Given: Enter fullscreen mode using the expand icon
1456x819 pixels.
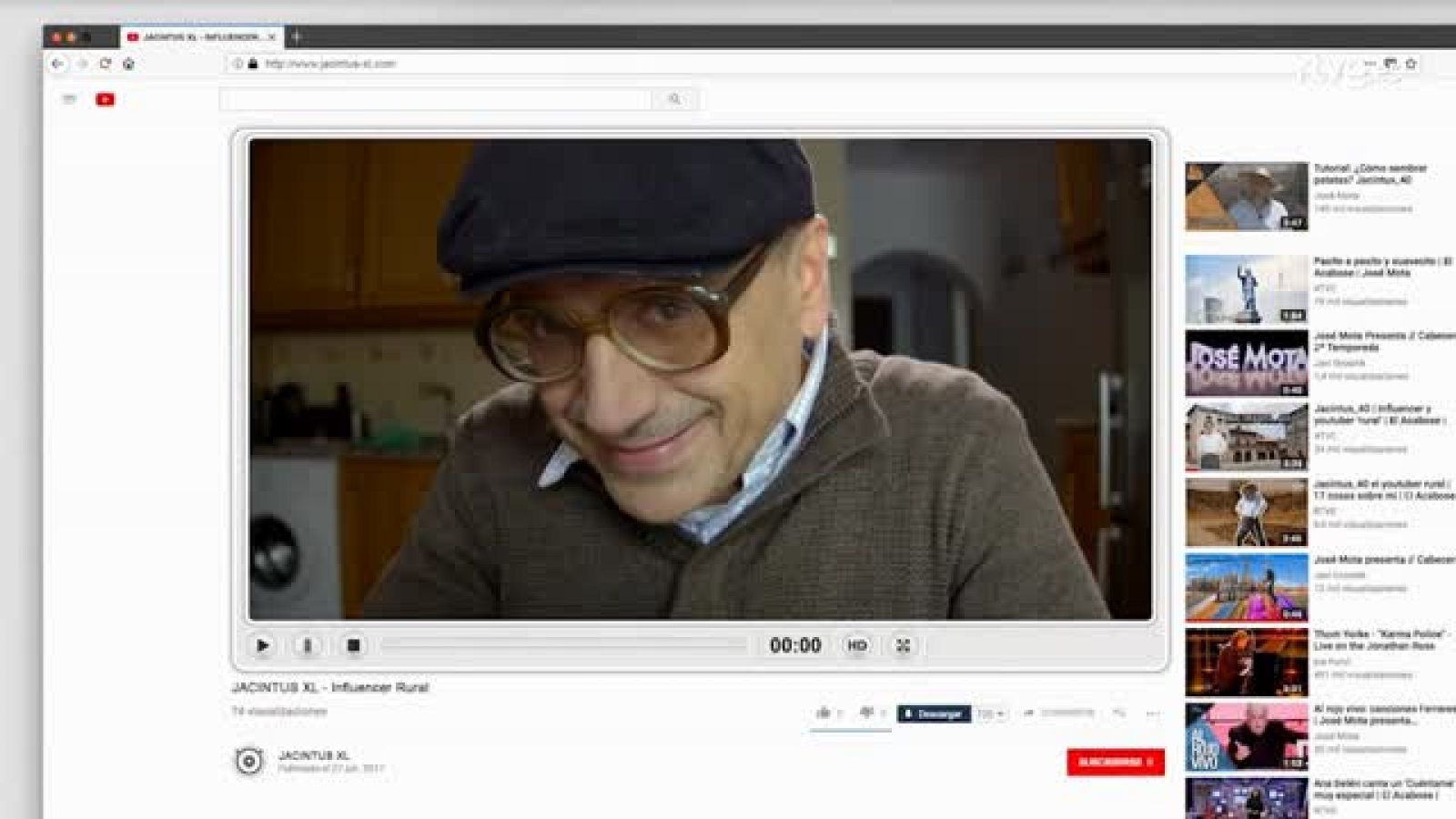Looking at the screenshot, I should pos(903,645).
